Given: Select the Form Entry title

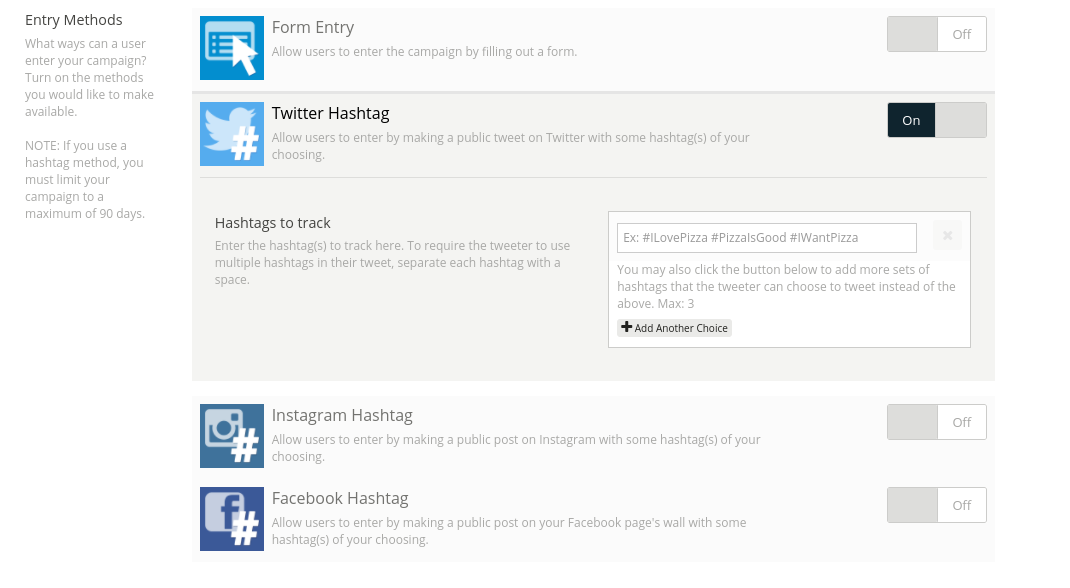Looking at the screenshot, I should 313,27.
